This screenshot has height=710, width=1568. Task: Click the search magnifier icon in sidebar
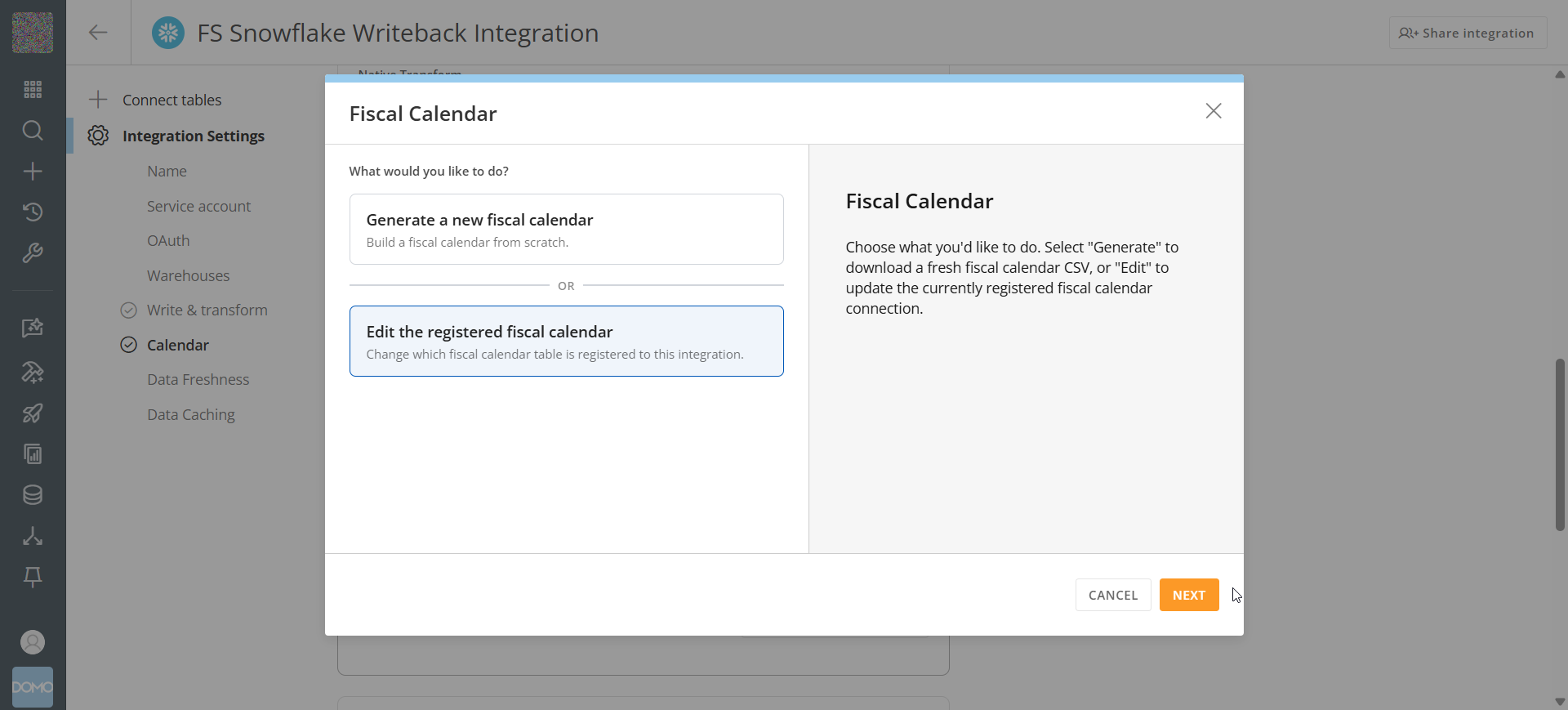pyautogui.click(x=33, y=130)
